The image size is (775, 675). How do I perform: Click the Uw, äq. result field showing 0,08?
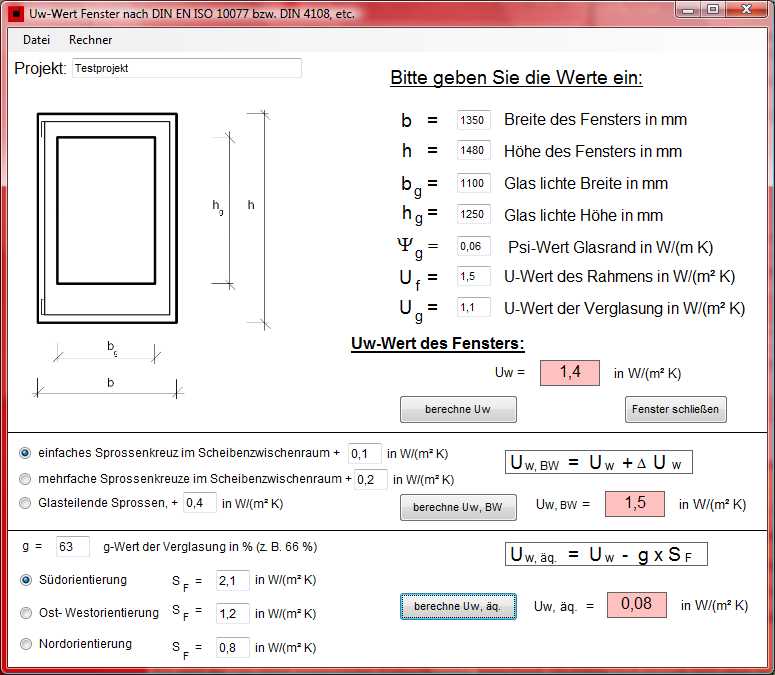pos(637,605)
